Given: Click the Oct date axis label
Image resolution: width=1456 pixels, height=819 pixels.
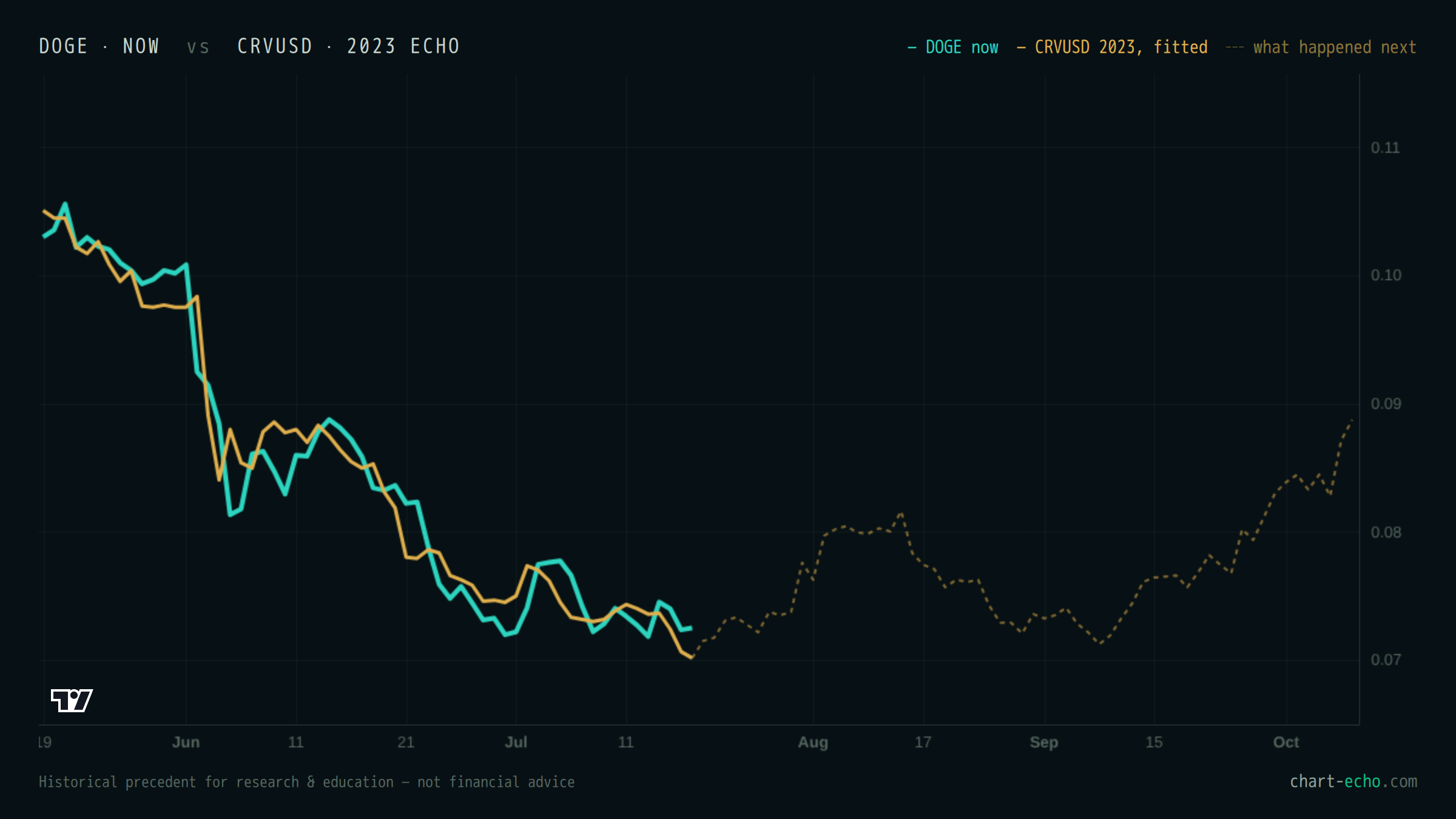Looking at the screenshot, I should coord(1286,742).
